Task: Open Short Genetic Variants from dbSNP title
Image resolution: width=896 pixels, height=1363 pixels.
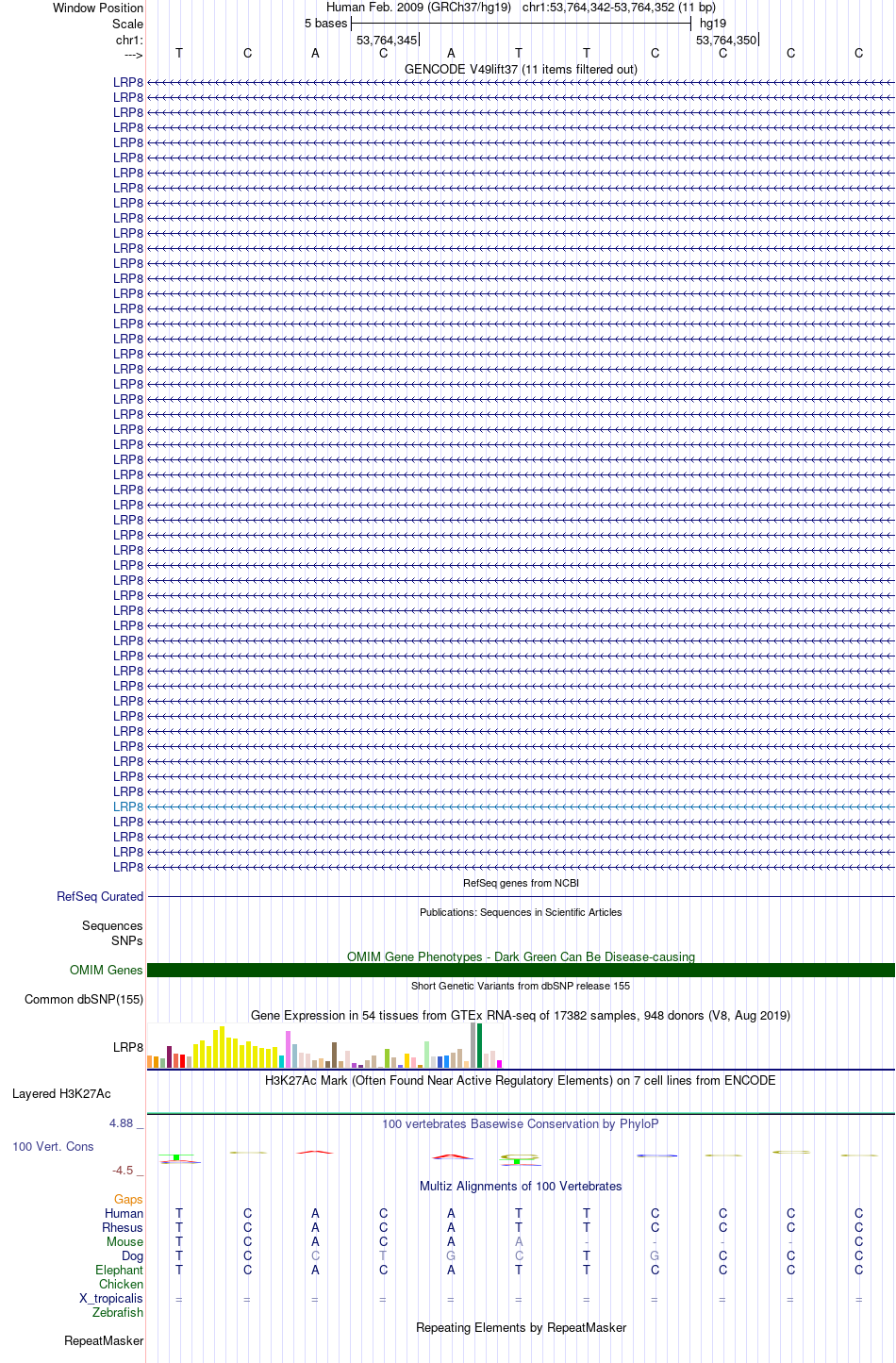Action: click(521, 986)
